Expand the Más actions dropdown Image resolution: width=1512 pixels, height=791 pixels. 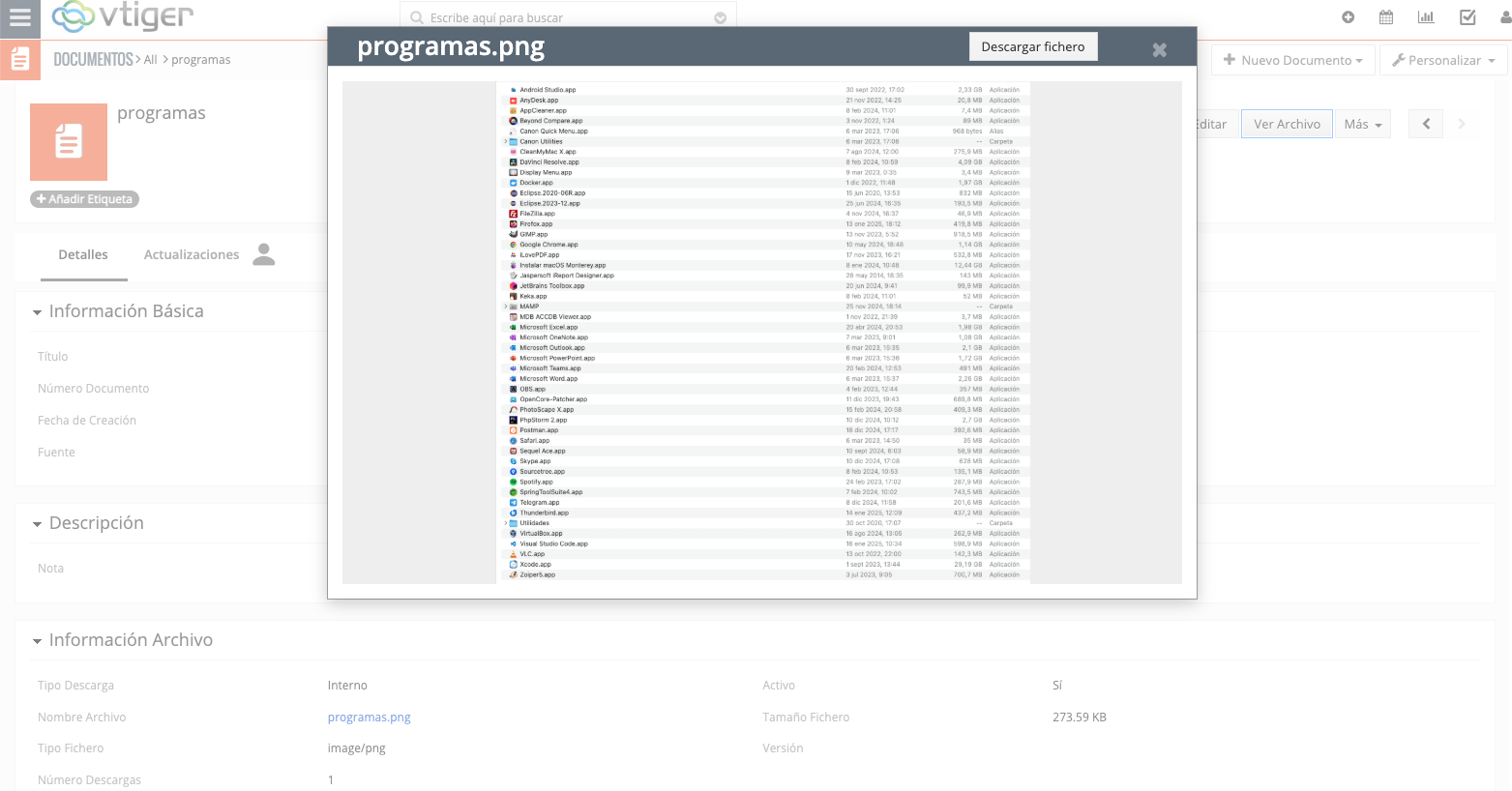[x=1362, y=124]
